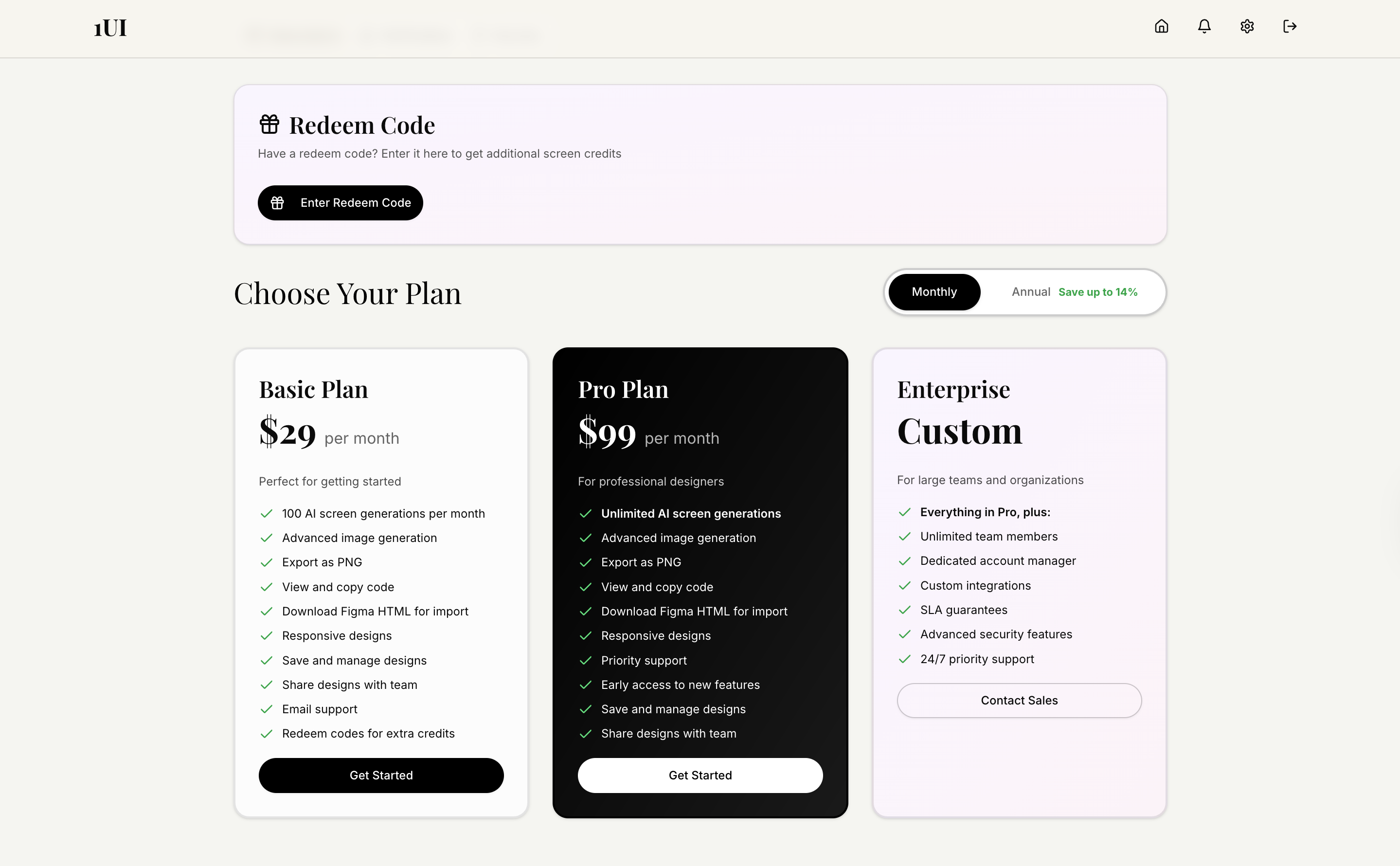Get Started on the Pro Plan

click(x=700, y=775)
